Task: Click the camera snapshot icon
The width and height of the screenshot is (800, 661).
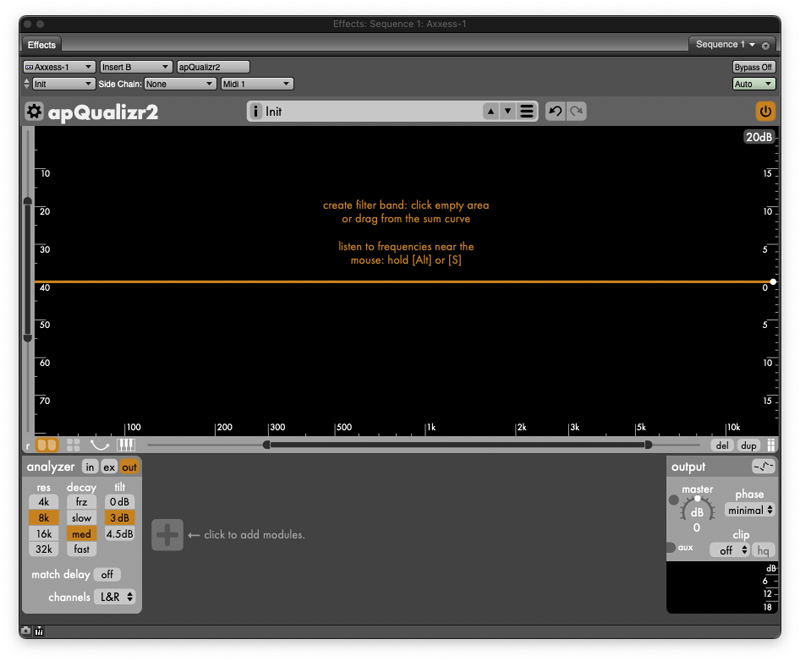Action: pos(26,631)
